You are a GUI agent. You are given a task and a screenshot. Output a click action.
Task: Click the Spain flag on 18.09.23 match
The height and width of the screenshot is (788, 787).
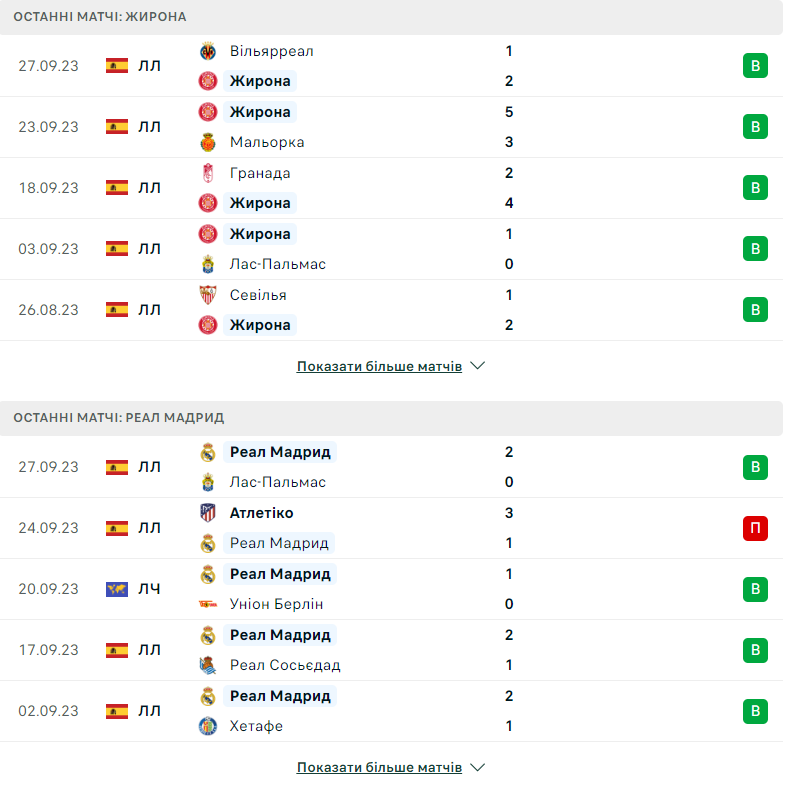(117, 188)
